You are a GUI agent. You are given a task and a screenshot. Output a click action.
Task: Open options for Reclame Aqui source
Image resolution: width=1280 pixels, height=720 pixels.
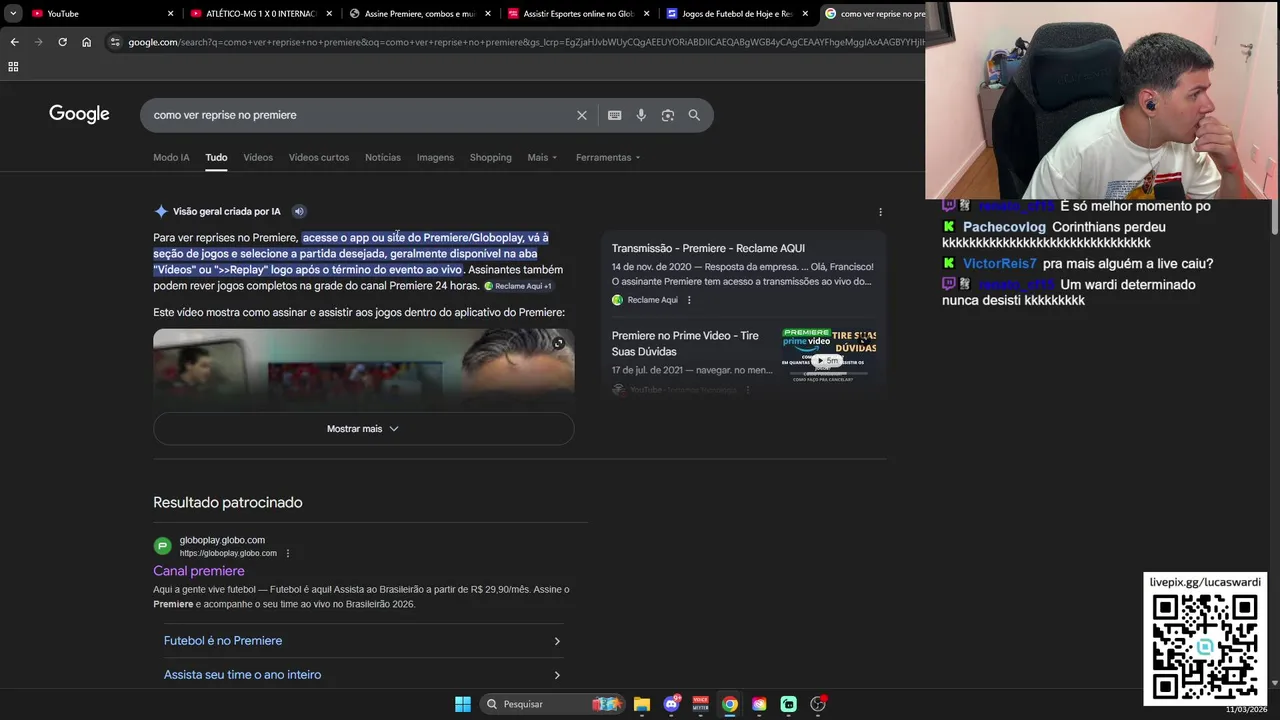click(689, 300)
